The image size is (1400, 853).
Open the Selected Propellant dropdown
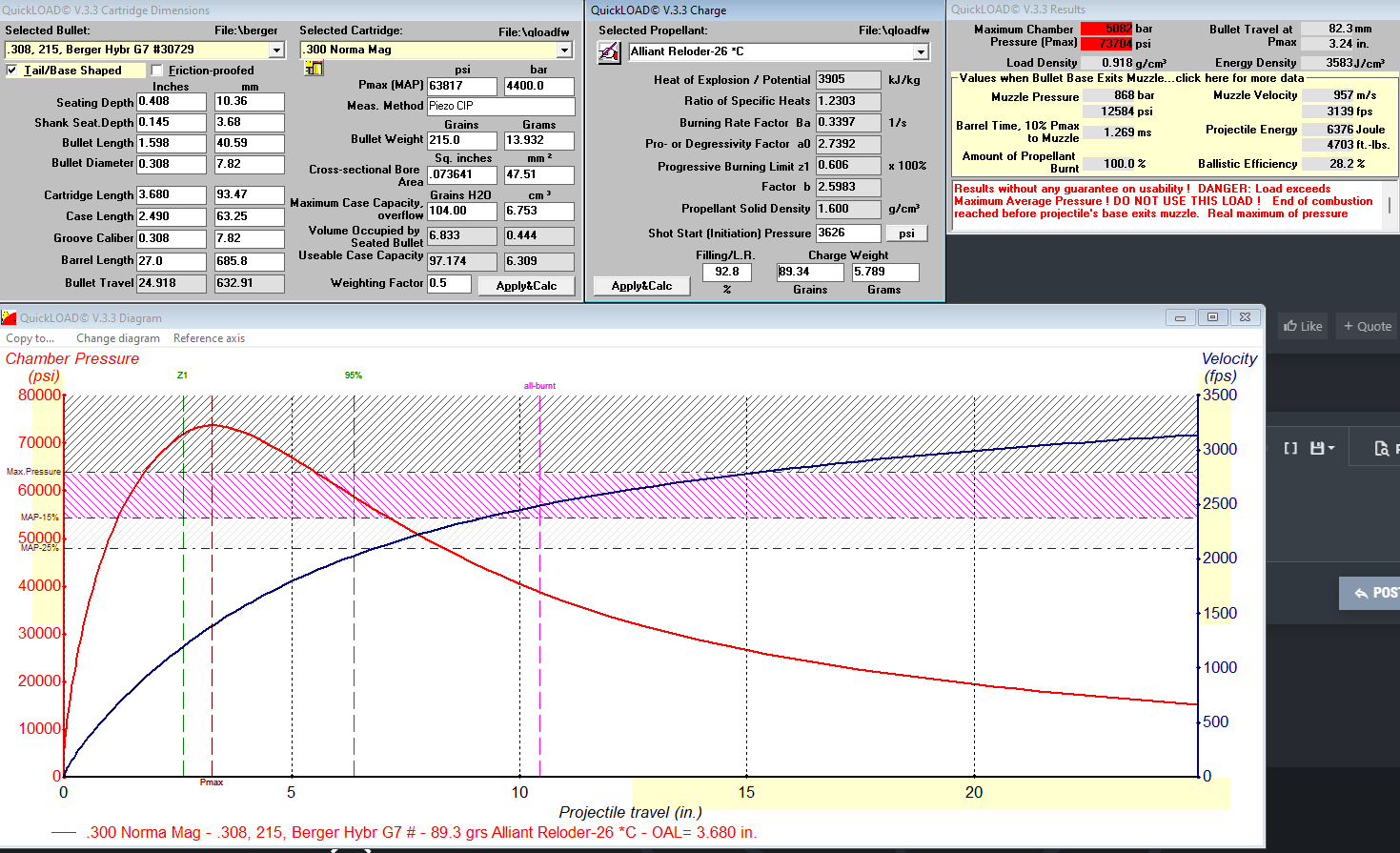921,51
